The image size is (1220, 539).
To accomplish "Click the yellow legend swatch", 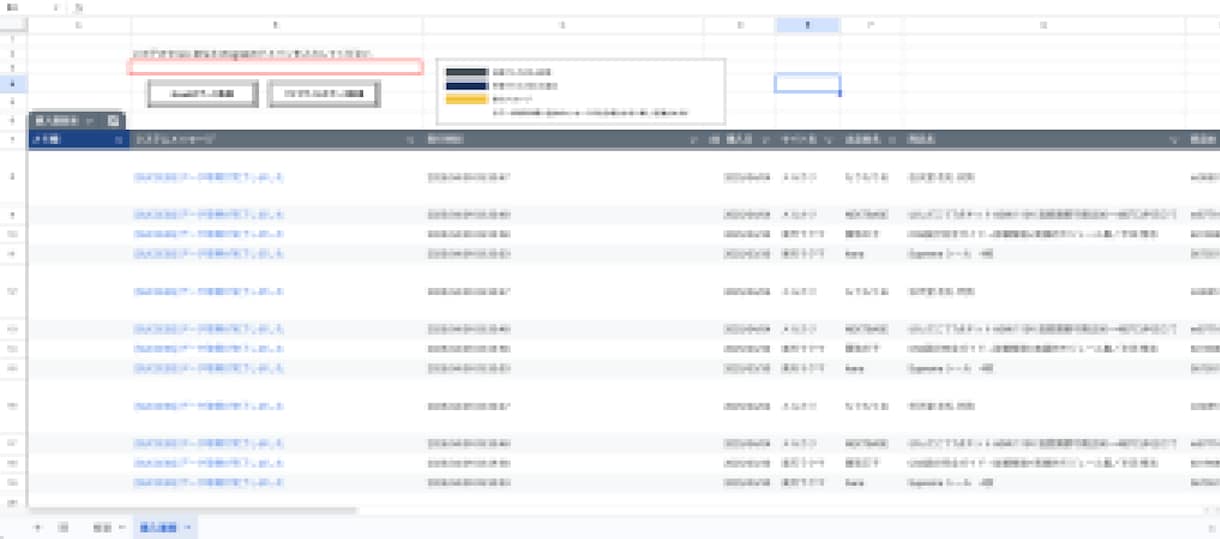I will coord(466,100).
